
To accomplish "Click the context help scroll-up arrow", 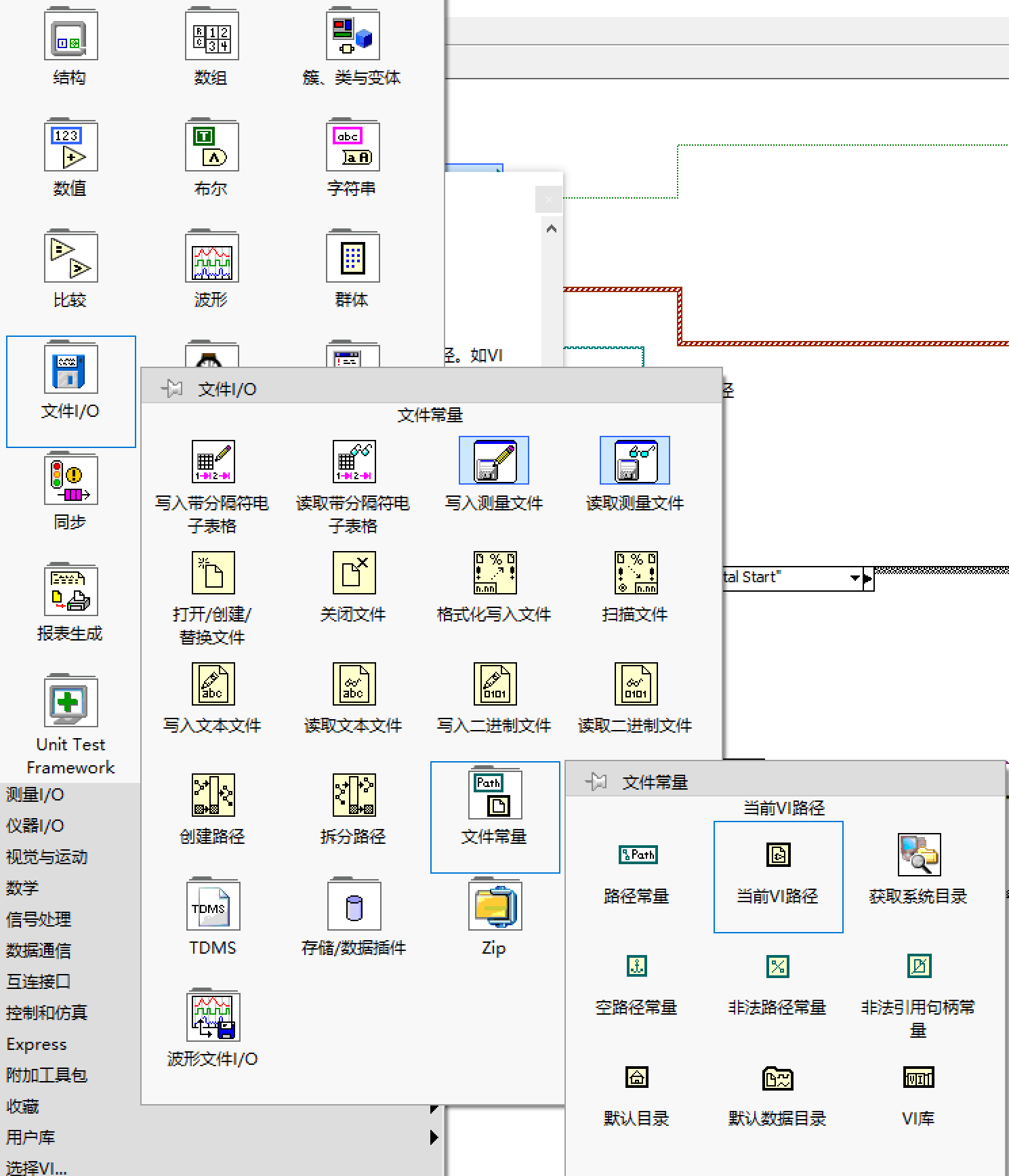I will (x=552, y=228).
